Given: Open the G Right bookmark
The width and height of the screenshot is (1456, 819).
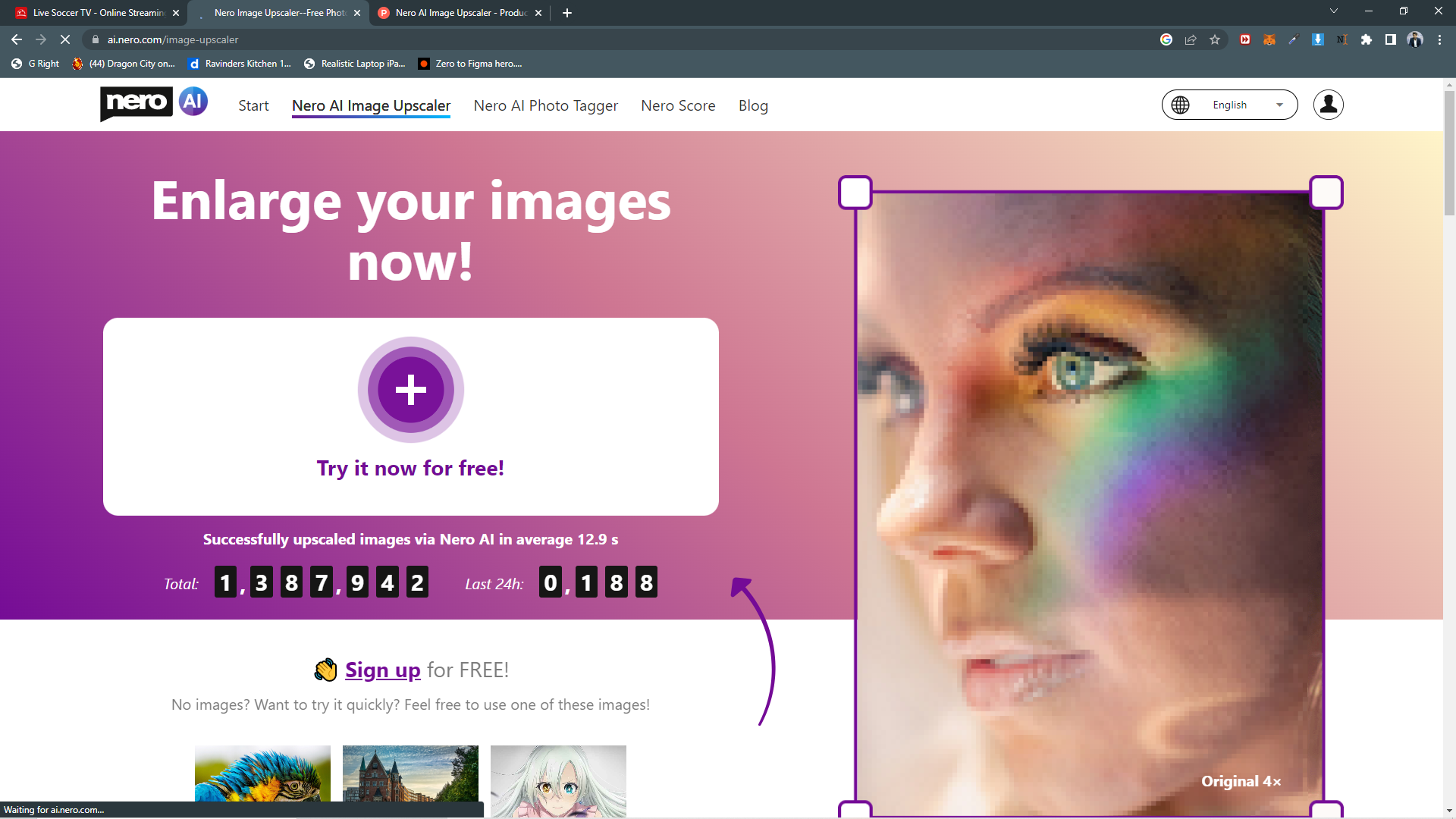Looking at the screenshot, I should (x=36, y=64).
